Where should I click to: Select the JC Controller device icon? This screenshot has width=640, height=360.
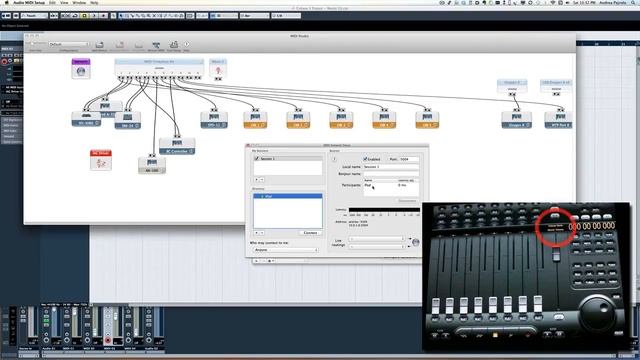(177, 147)
